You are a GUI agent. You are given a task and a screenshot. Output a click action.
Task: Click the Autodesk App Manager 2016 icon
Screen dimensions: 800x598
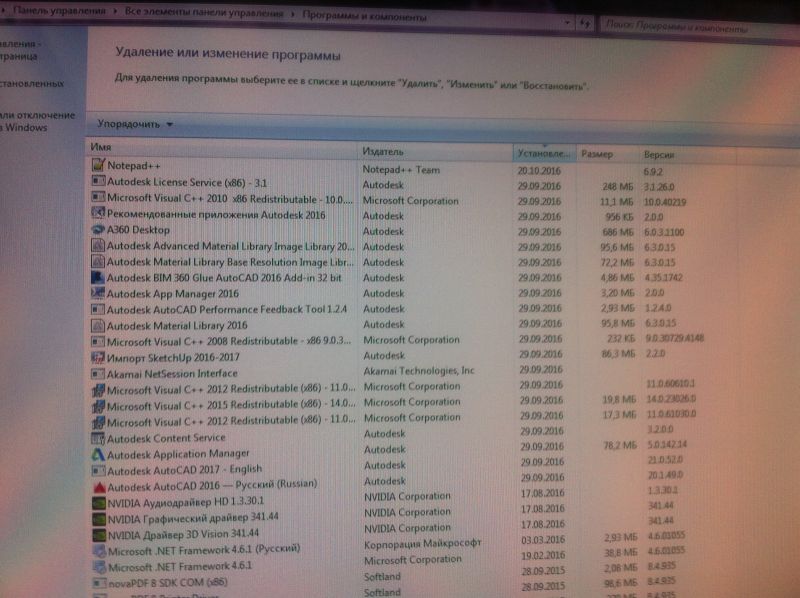tap(98, 293)
